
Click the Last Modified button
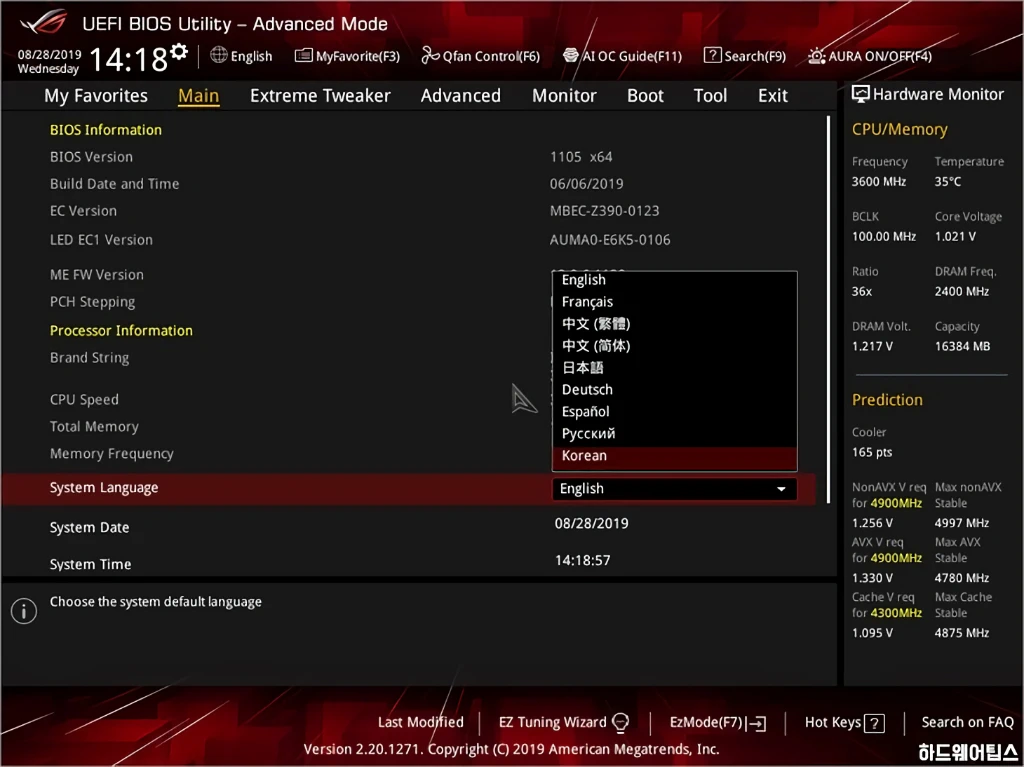tap(421, 723)
